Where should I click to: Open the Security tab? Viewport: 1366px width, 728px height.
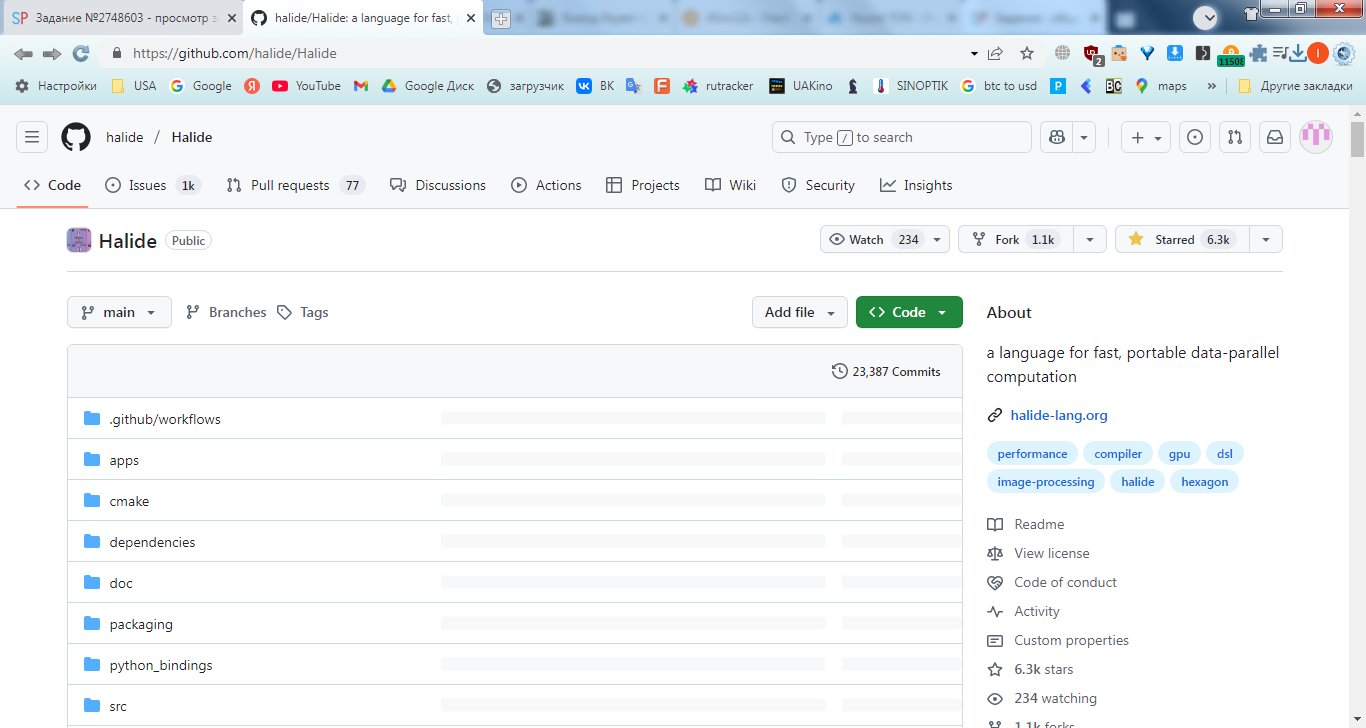[x=818, y=185]
